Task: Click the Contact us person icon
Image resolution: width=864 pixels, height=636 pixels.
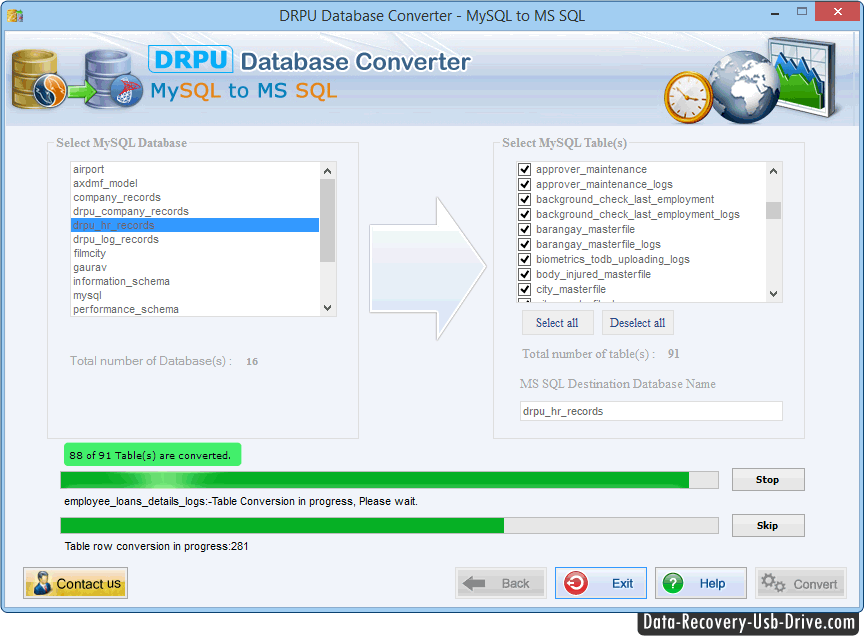Action: click(41, 583)
